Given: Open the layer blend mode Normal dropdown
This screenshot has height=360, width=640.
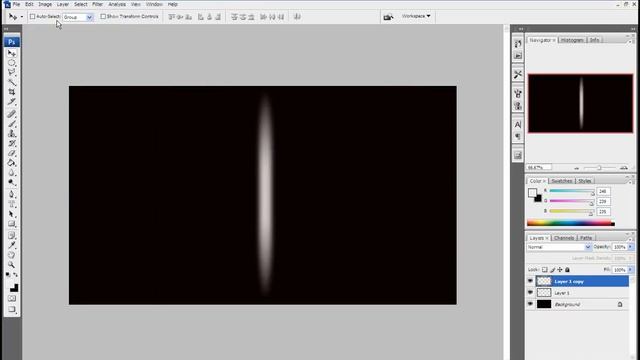Looking at the screenshot, I should point(558,247).
